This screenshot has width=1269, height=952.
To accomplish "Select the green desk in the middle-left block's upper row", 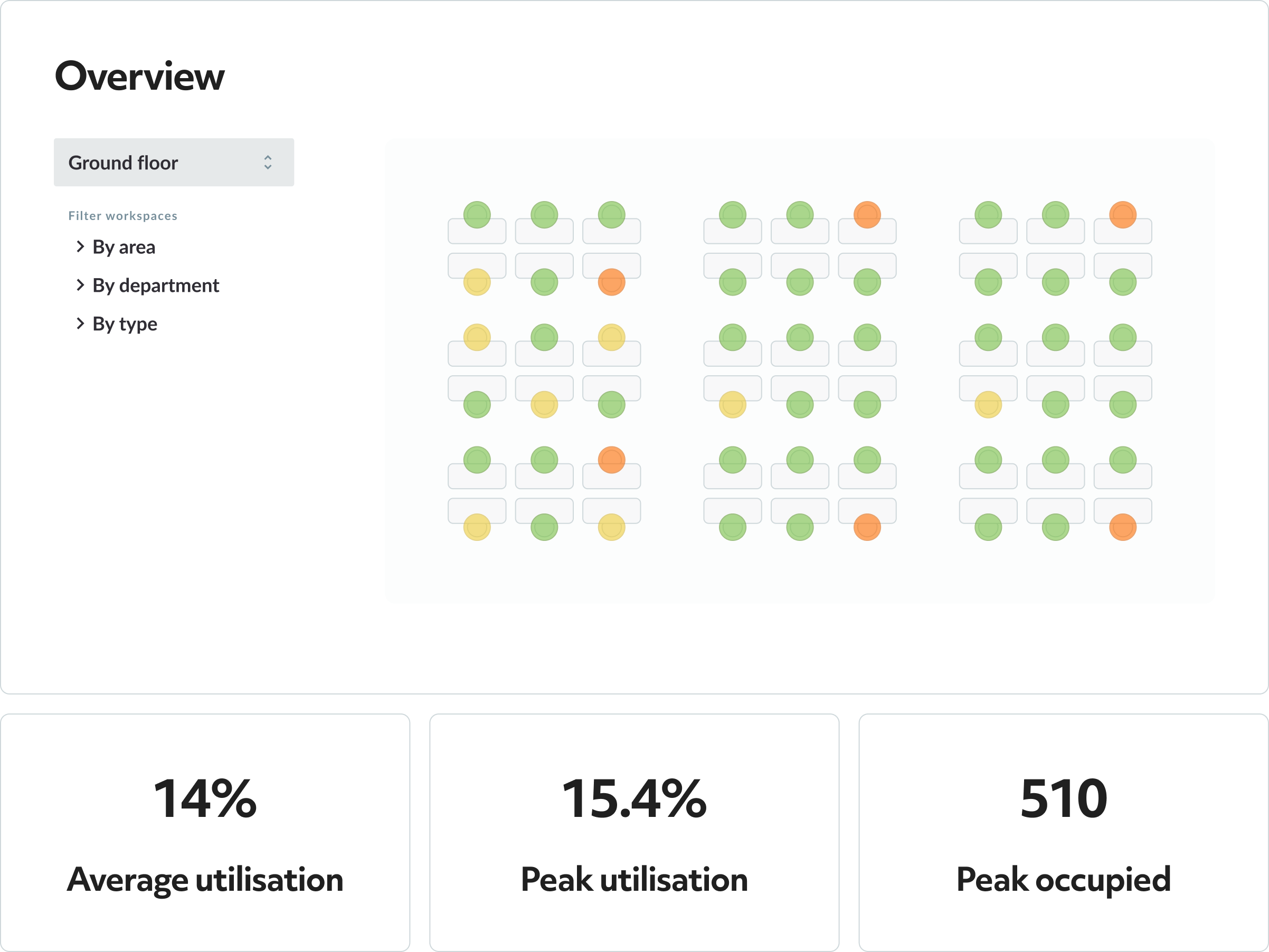I will pos(544,338).
